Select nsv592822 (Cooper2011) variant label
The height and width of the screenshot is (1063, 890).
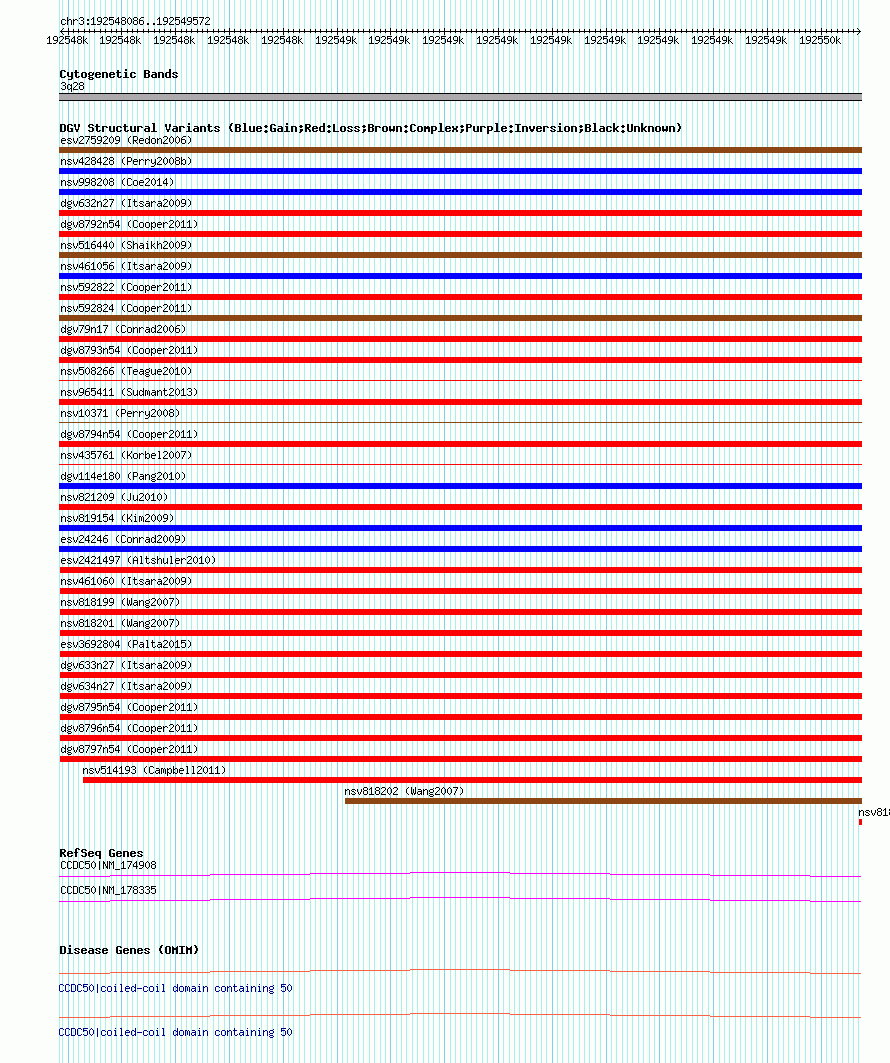pyautogui.click(x=126, y=287)
